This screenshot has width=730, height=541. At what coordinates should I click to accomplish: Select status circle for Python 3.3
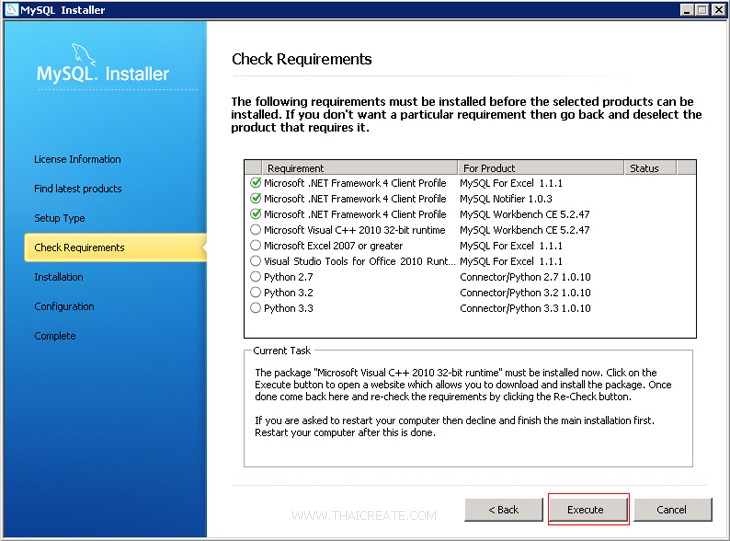[255, 308]
